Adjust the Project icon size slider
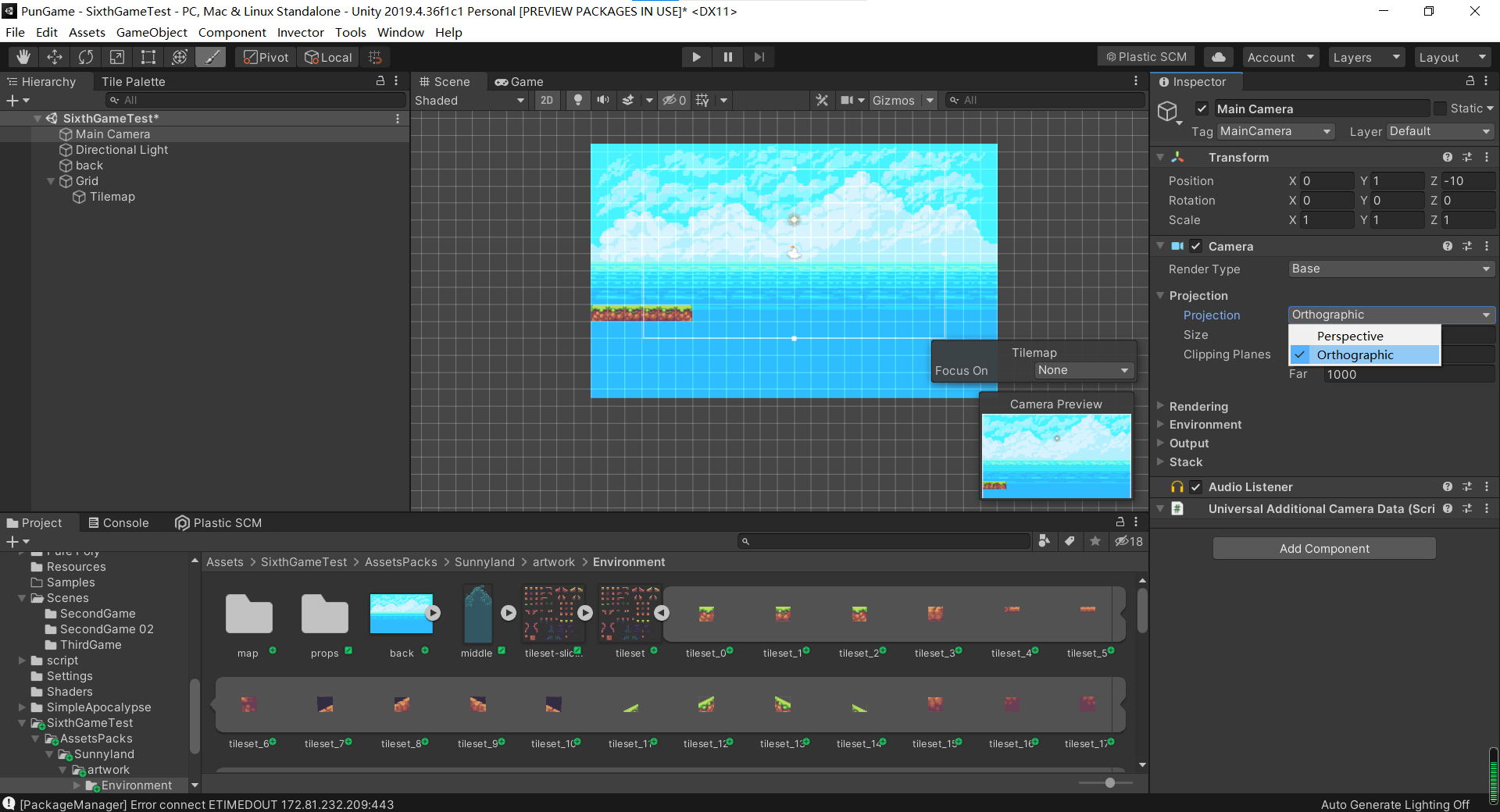Viewport: 1500px width, 812px height. point(1109,782)
